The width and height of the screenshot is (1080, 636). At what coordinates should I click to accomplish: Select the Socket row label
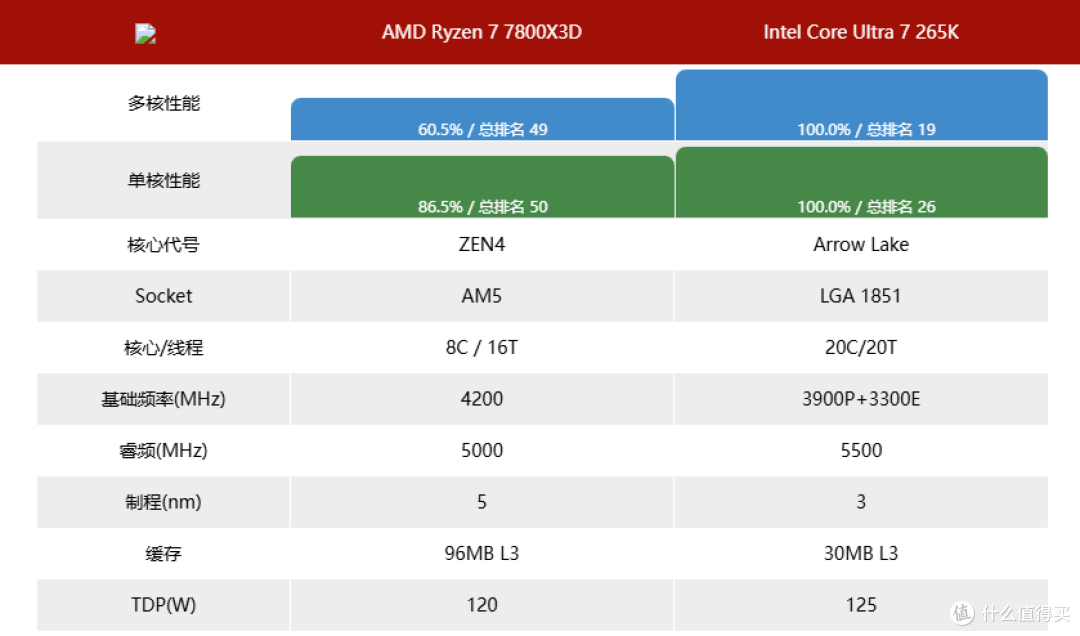tap(164, 296)
